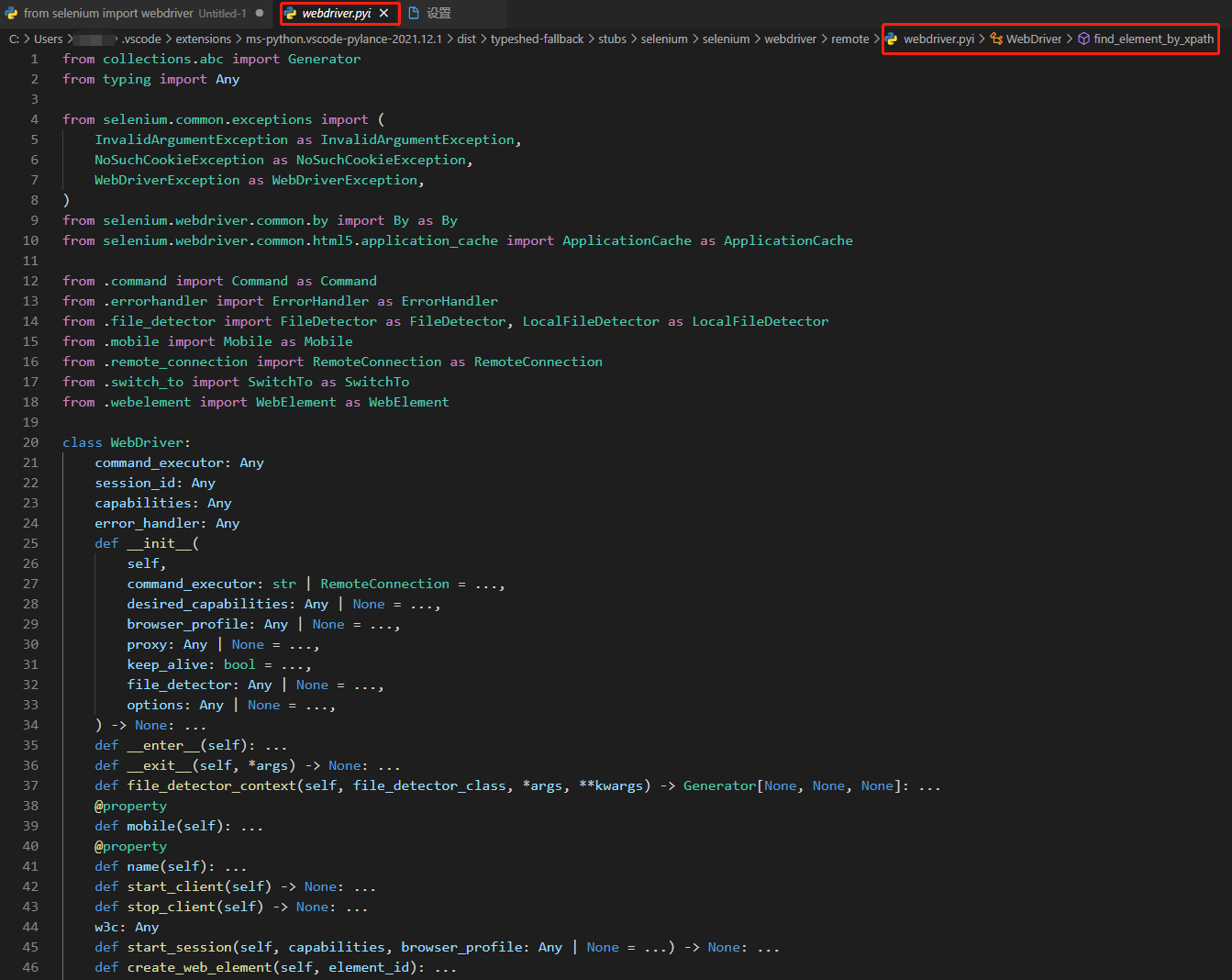This screenshot has width=1232, height=980.
Task: Click 'w3c' attribute on line 44
Action: click(106, 927)
